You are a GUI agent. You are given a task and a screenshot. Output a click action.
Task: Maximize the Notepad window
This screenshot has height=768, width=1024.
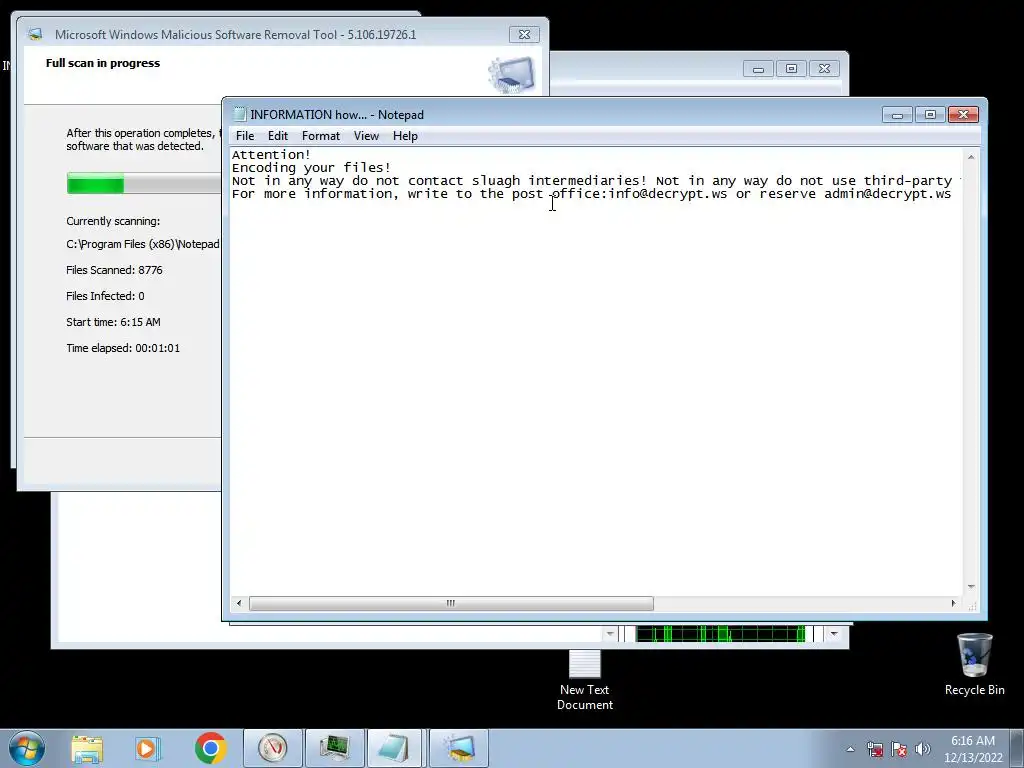[x=931, y=115]
